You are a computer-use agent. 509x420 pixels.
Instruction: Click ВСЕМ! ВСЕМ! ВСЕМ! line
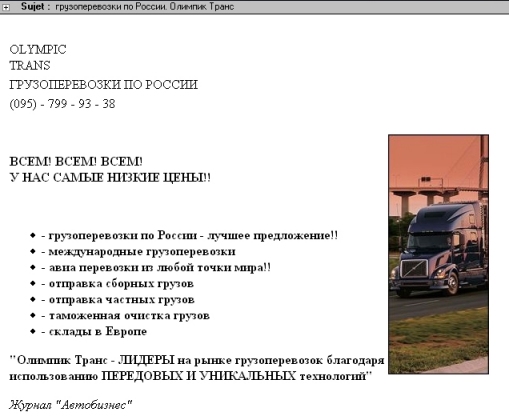[76, 162]
